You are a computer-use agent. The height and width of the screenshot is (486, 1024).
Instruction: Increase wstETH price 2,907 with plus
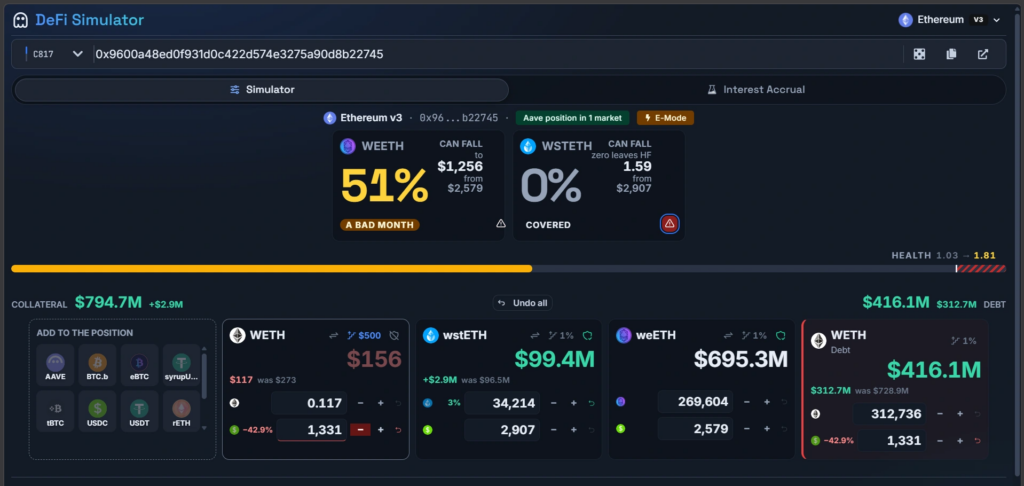point(574,430)
